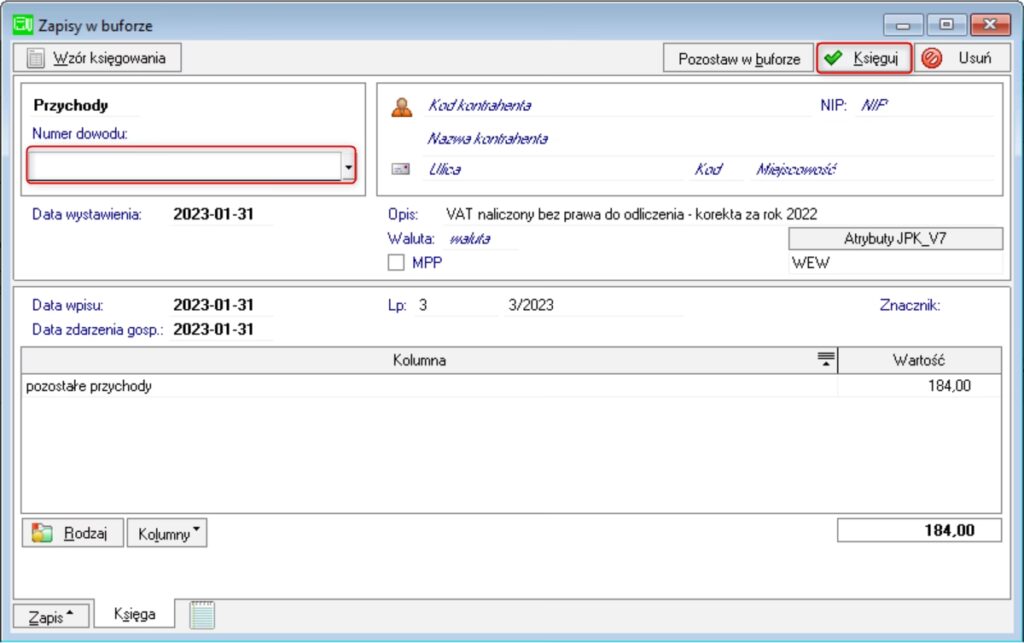Click the contractor person icon
The height and width of the screenshot is (643, 1024).
pos(401,107)
